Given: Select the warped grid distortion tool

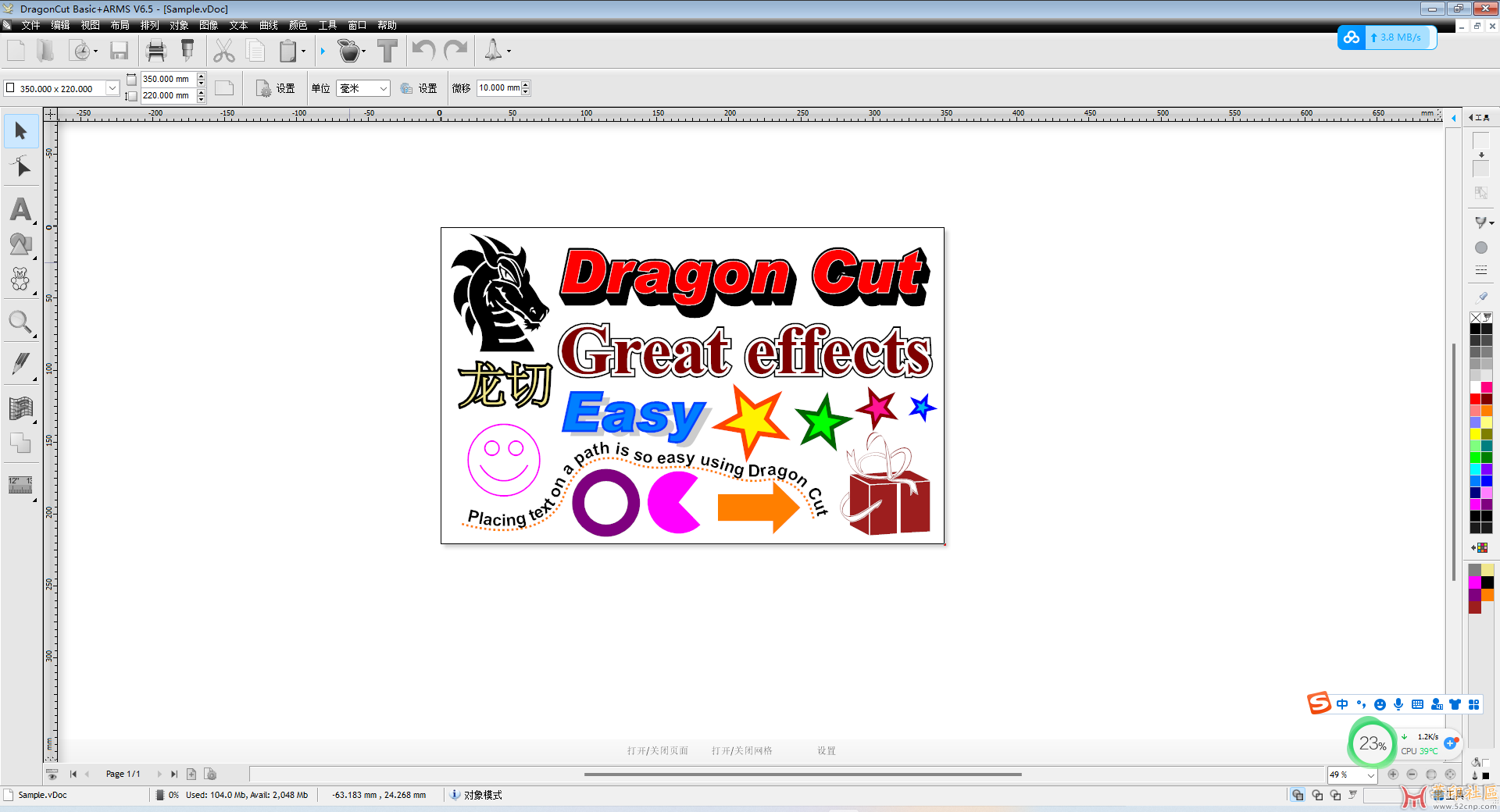Looking at the screenshot, I should 21,408.
